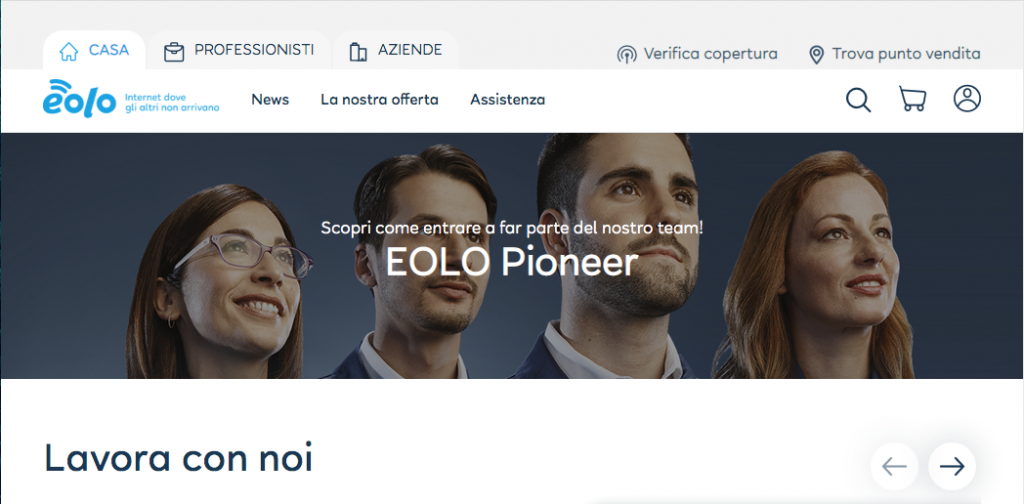Screen dimensions: 1024x504
Task: Go to previous carousel slide arrow
Action: [894, 466]
